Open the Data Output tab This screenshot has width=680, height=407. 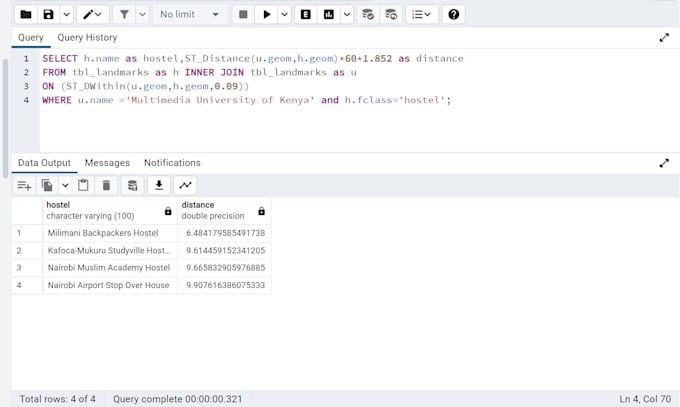coord(44,163)
